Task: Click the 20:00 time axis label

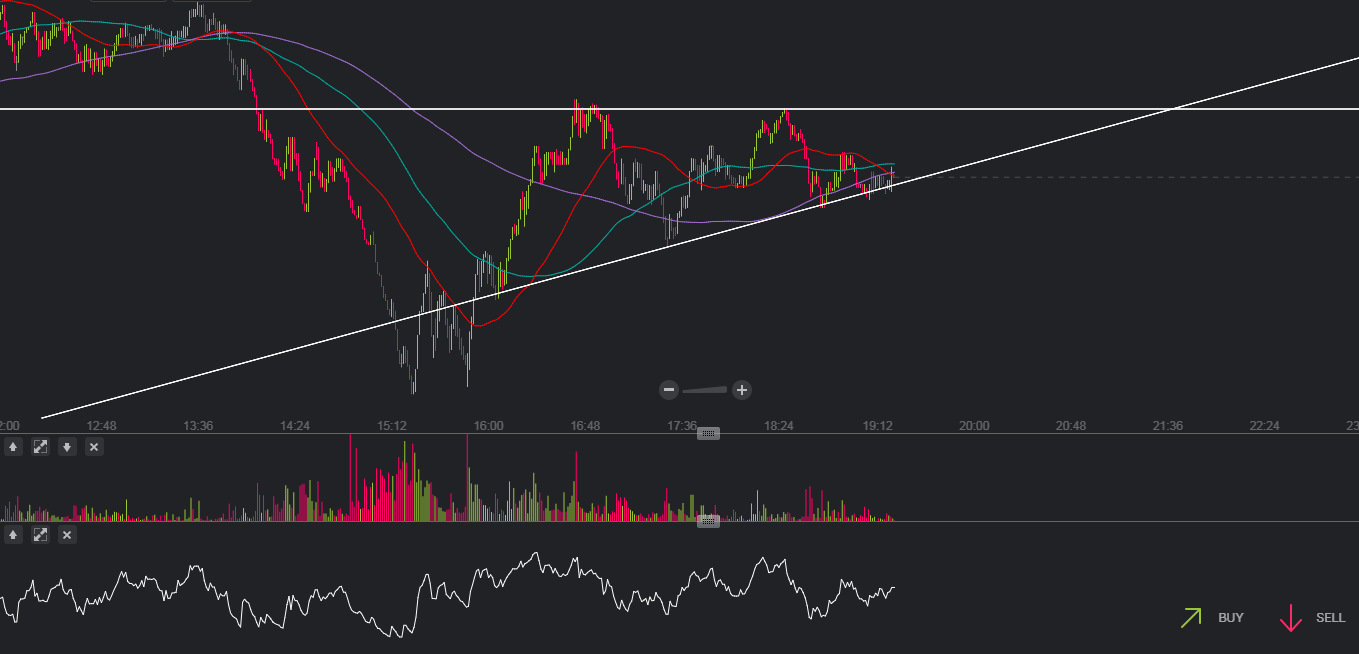Action: click(x=974, y=426)
